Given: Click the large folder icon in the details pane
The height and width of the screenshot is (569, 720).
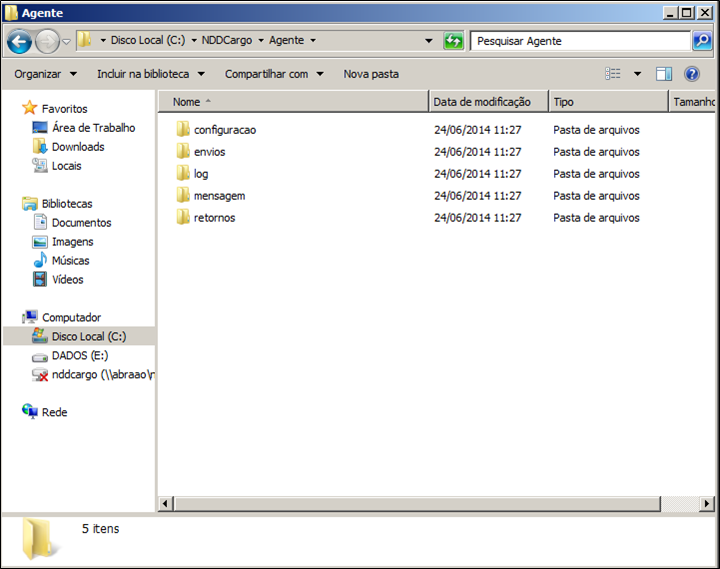Looking at the screenshot, I should click(39, 539).
